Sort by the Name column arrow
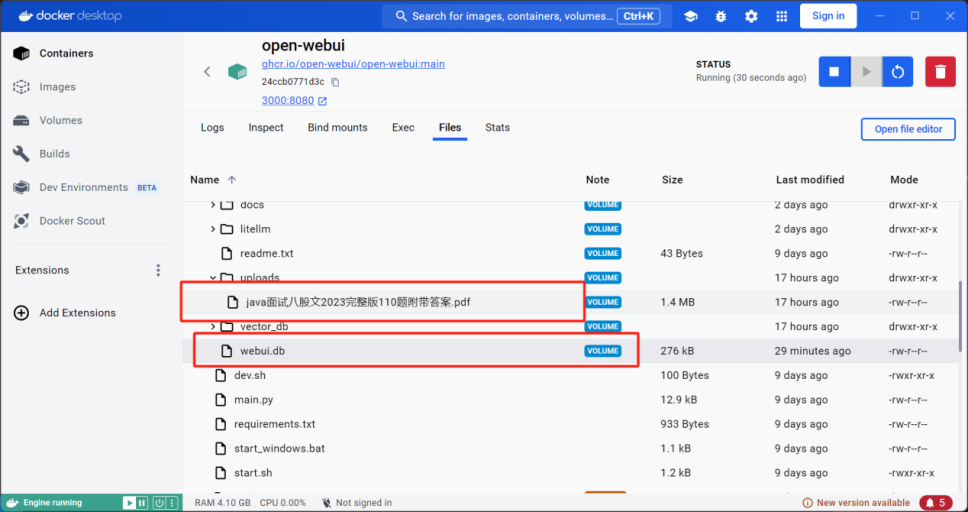 pyautogui.click(x=232, y=180)
